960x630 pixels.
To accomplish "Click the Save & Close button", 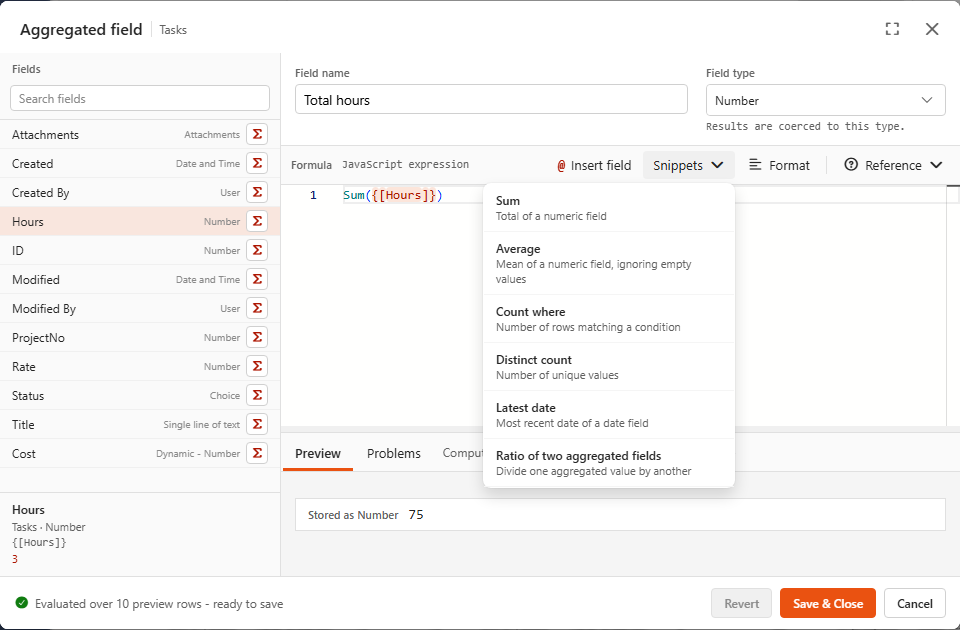I will [828, 604].
